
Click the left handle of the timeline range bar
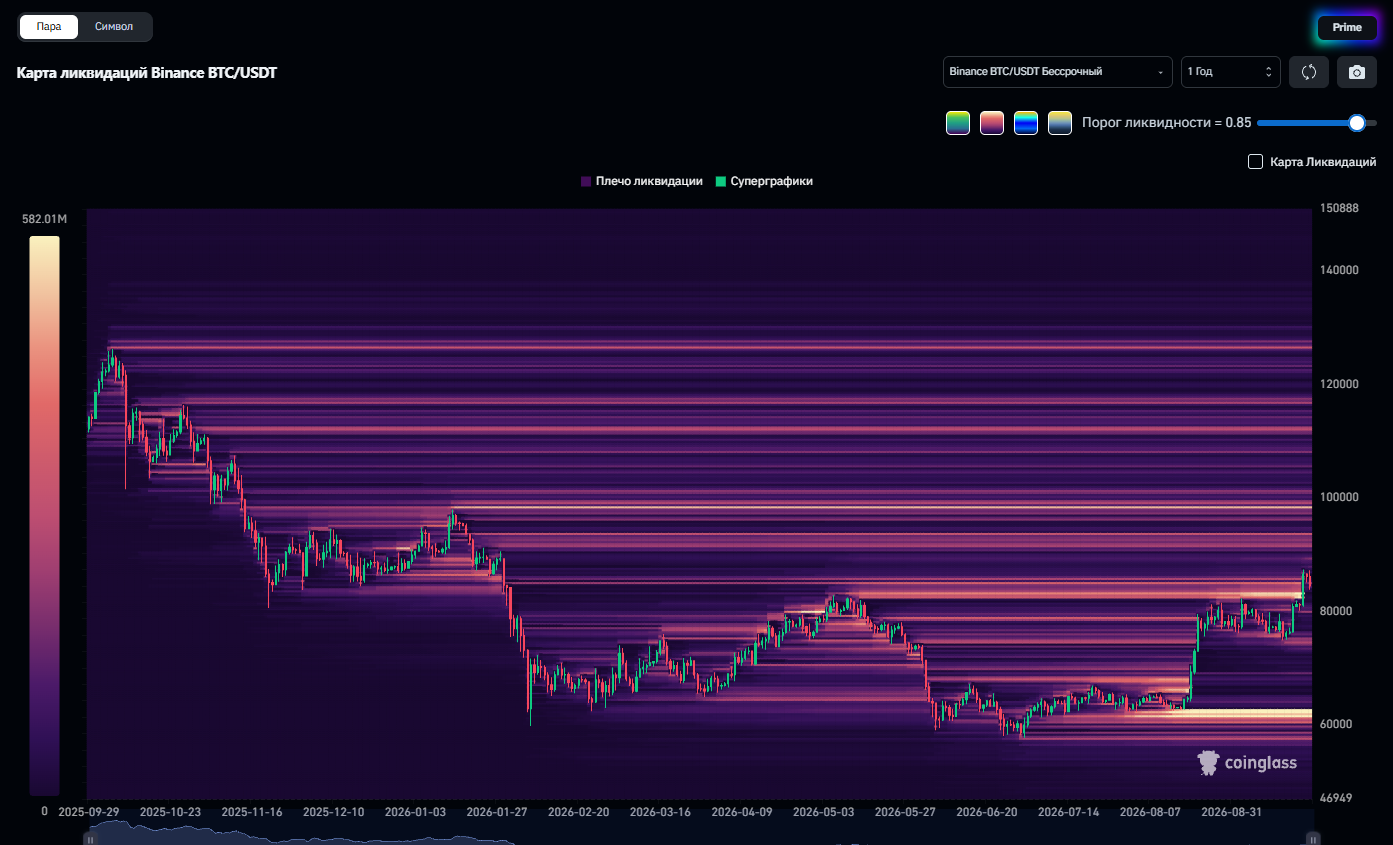coord(90,839)
